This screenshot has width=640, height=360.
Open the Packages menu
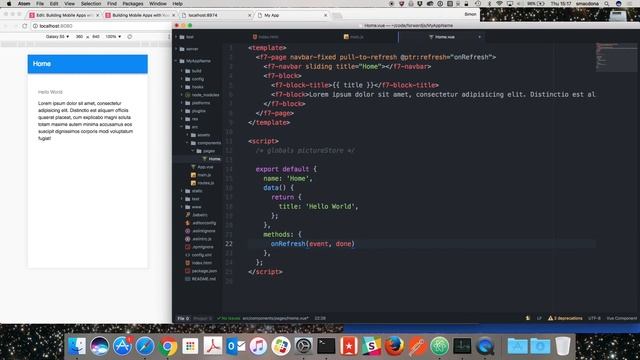pyautogui.click(x=133, y=4)
